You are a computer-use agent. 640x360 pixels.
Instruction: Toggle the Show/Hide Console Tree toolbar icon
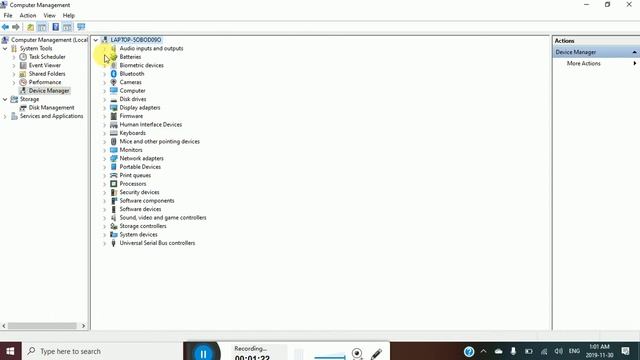click(42, 27)
